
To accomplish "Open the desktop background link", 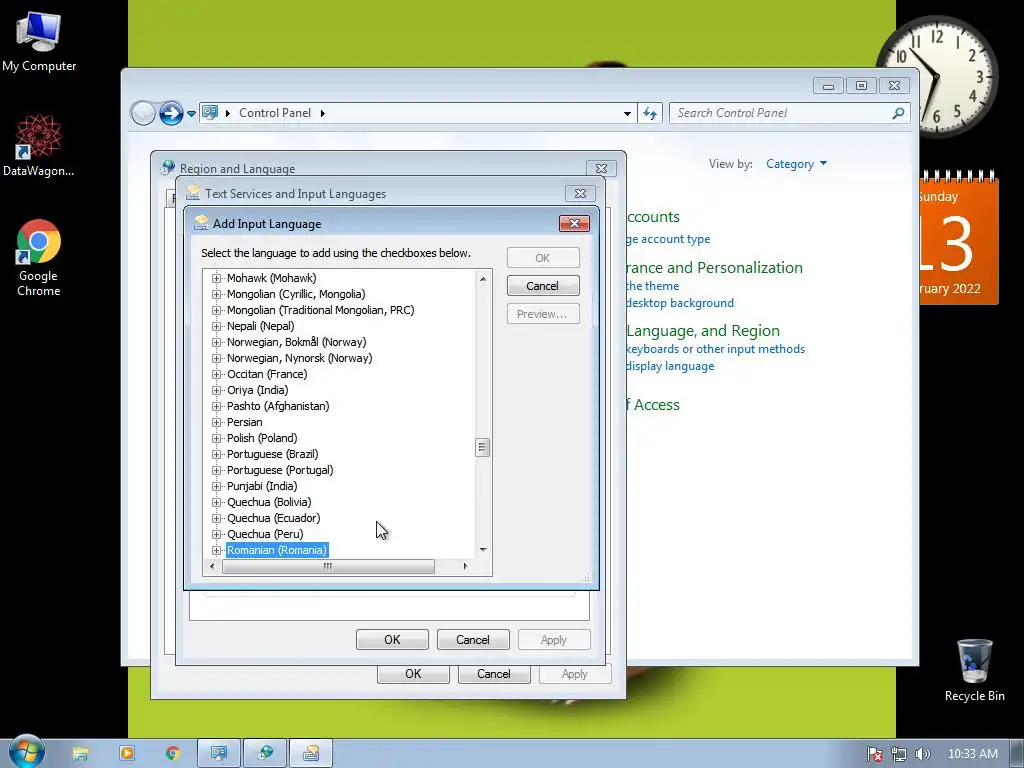I will click(679, 303).
